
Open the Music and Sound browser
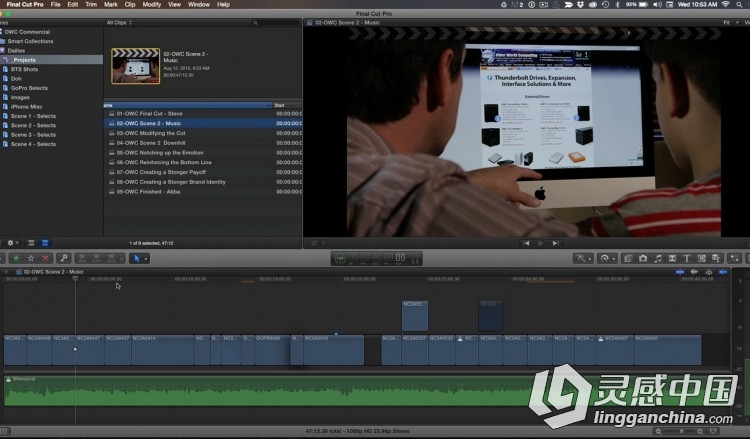(658, 258)
